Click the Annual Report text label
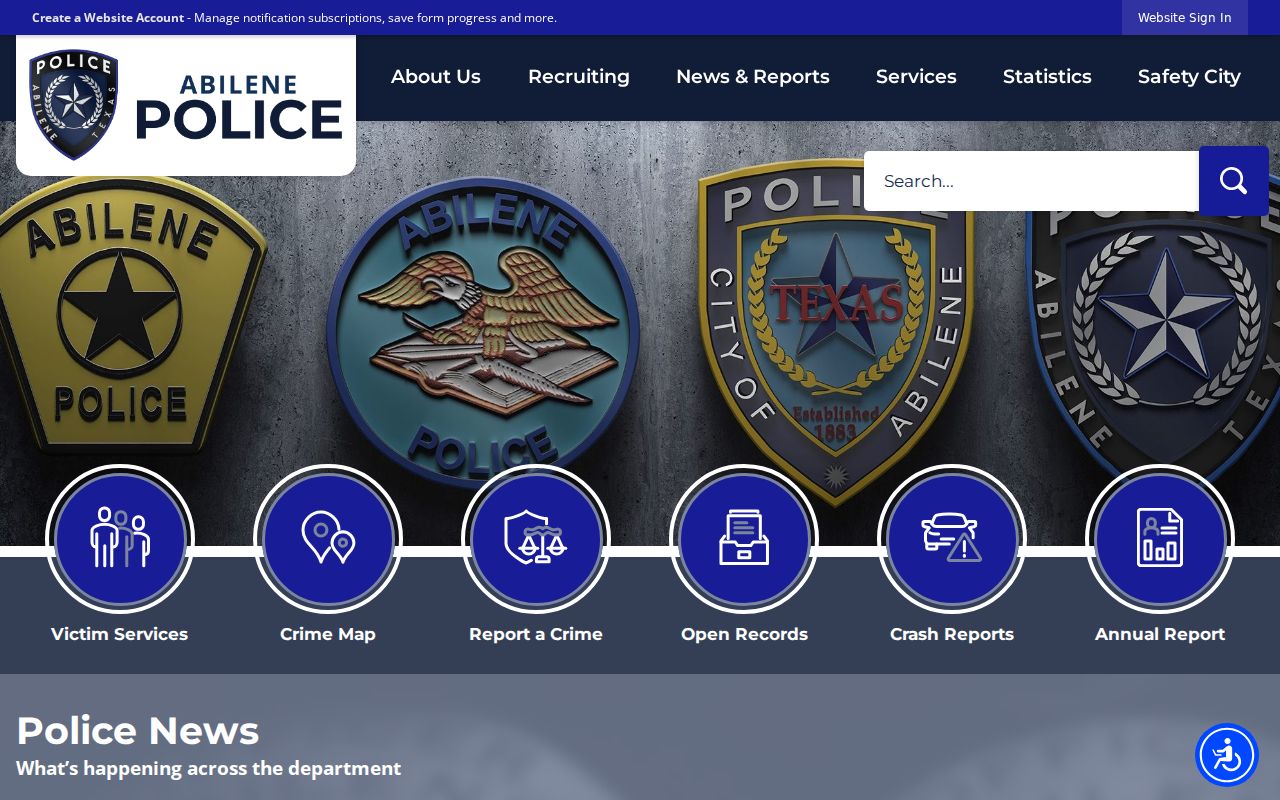The image size is (1280, 800). click(1160, 634)
